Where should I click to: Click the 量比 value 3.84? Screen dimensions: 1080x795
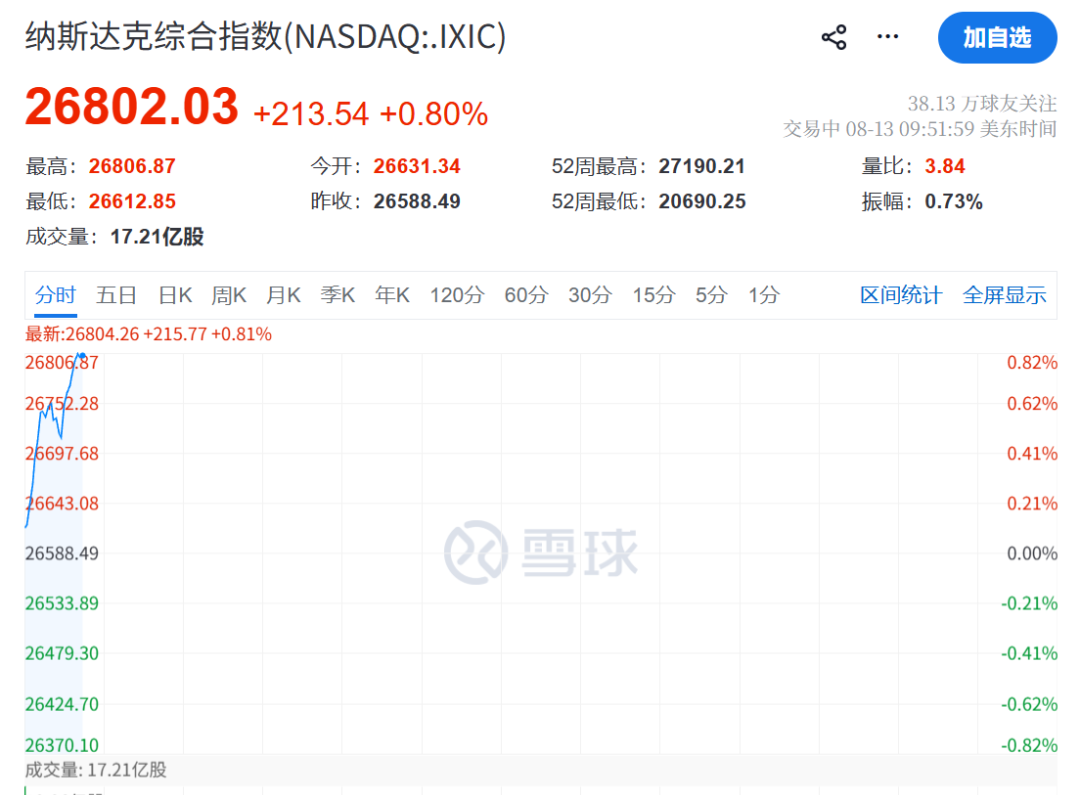tap(944, 166)
